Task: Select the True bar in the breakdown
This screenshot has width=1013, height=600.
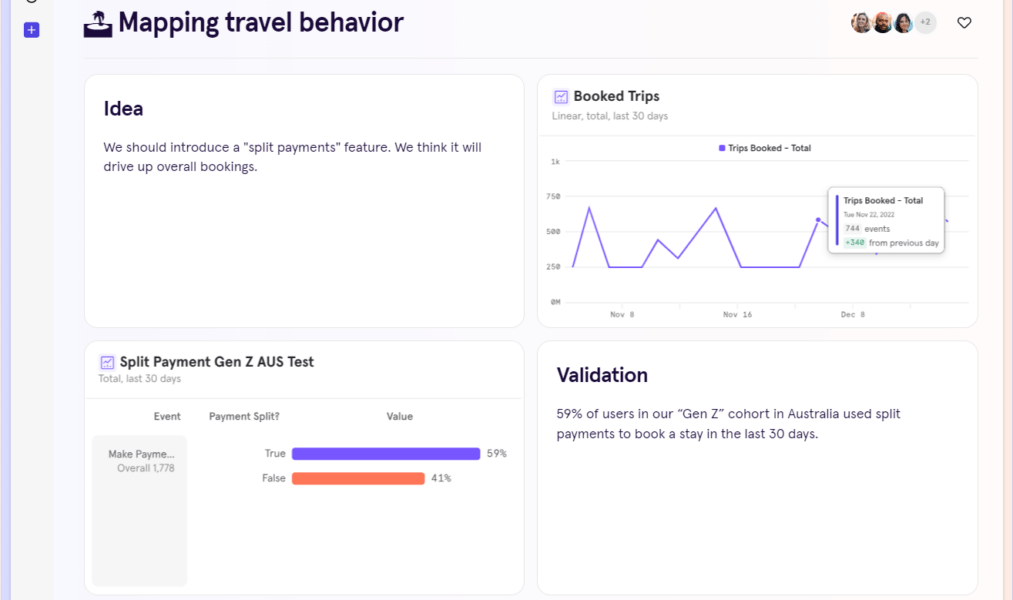Action: click(x=385, y=453)
